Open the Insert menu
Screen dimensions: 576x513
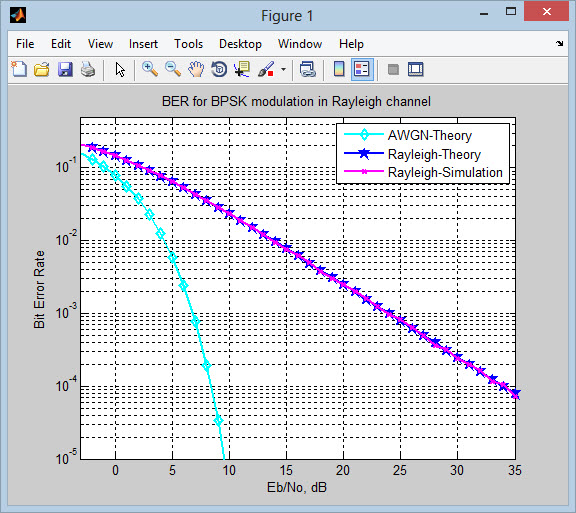143,44
